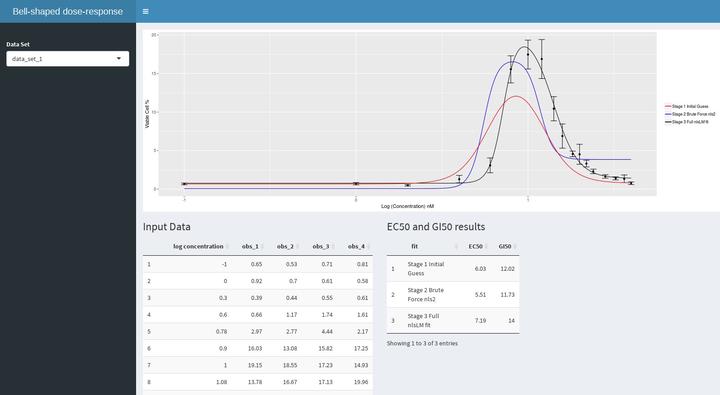Click row 6 in the Input Data table
This screenshot has height=395, width=720.
tap(258, 348)
